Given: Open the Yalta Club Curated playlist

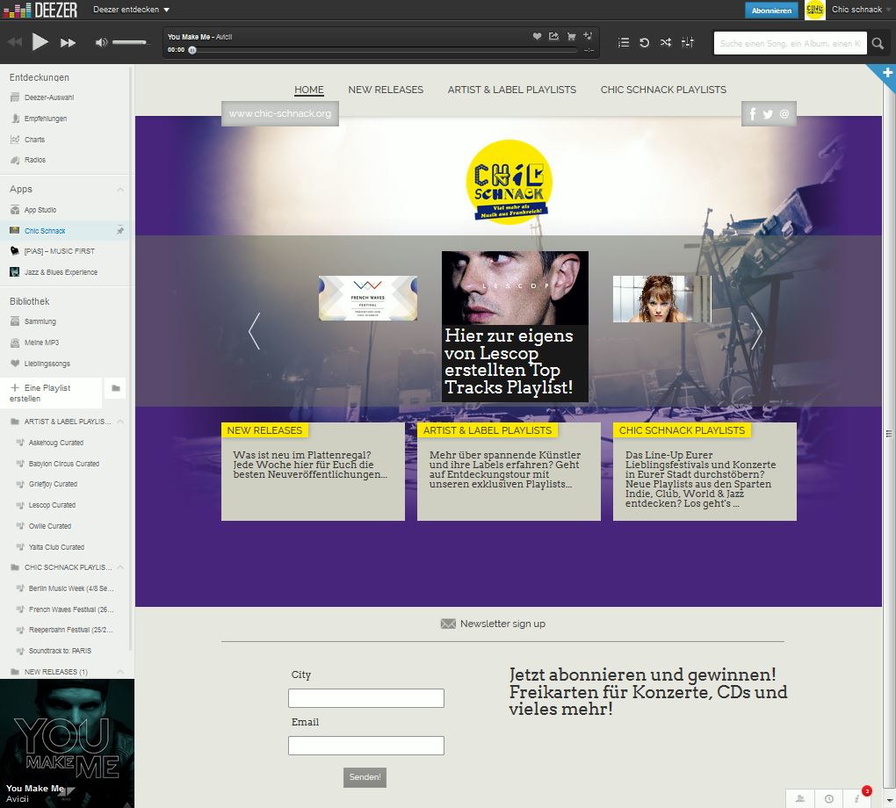Looking at the screenshot, I should 56,547.
